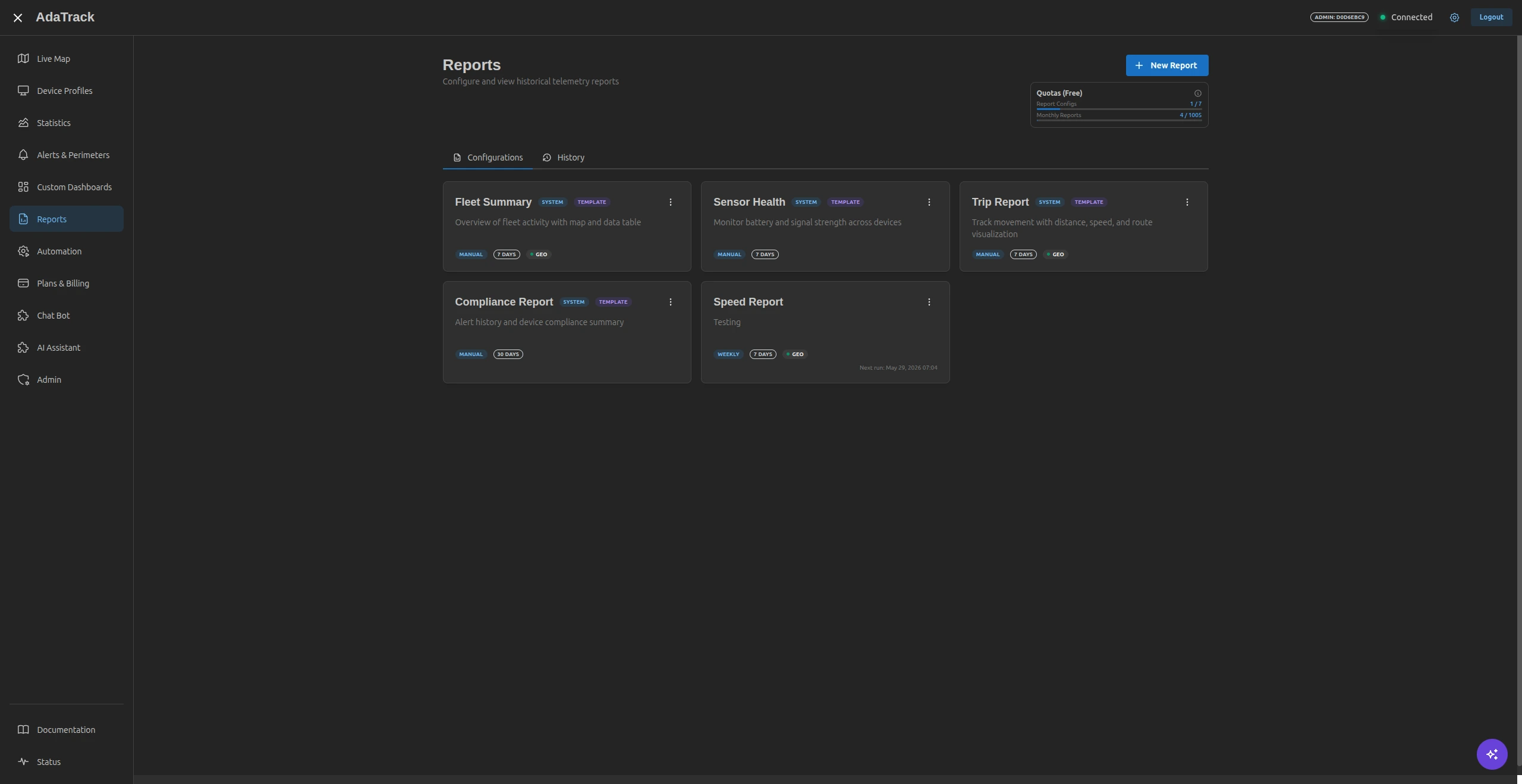This screenshot has width=1522, height=784.
Task: Click the TEMPLATE badge on Trip Report
Action: tap(1089, 202)
